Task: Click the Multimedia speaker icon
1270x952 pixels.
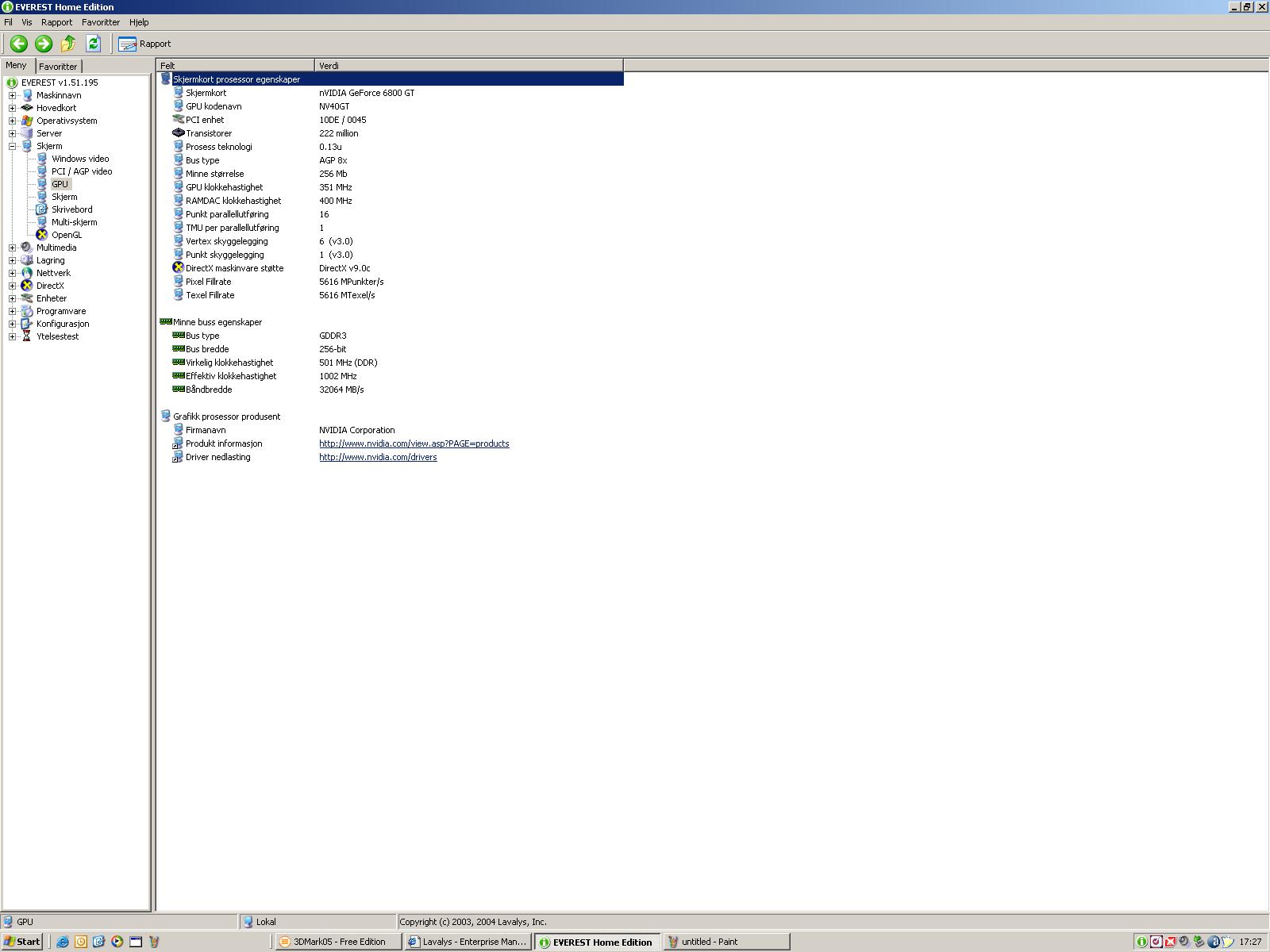Action: coord(27,248)
